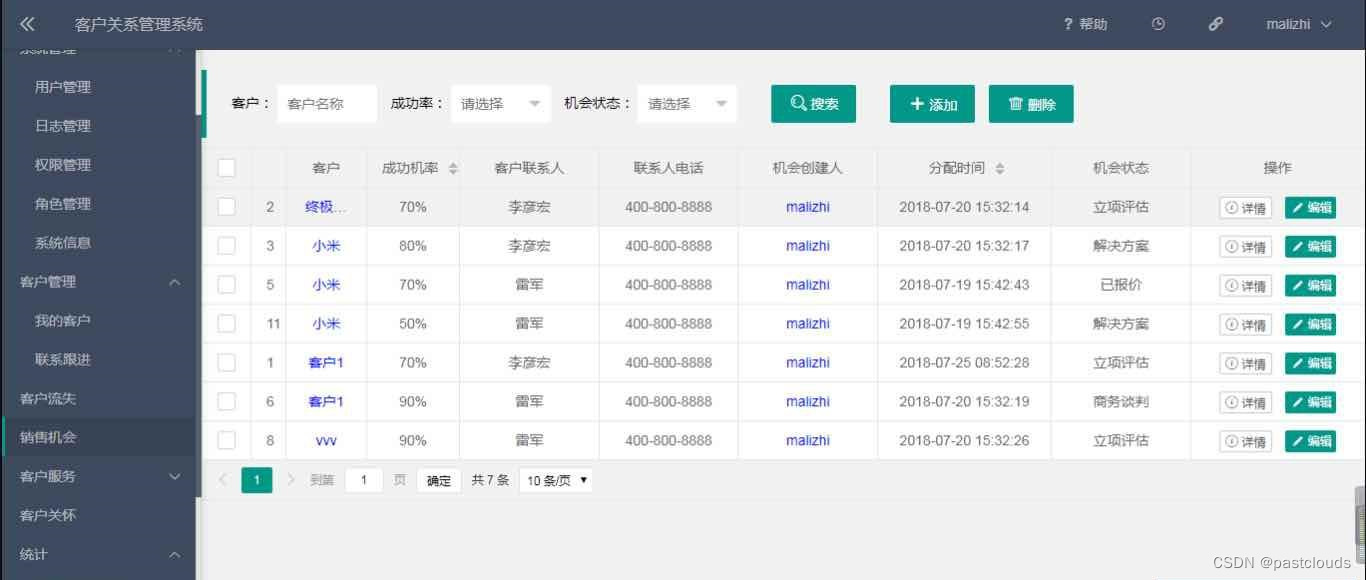Expand the 客户服务 sidebar group
Viewport: 1366px width, 580px height.
point(98,477)
